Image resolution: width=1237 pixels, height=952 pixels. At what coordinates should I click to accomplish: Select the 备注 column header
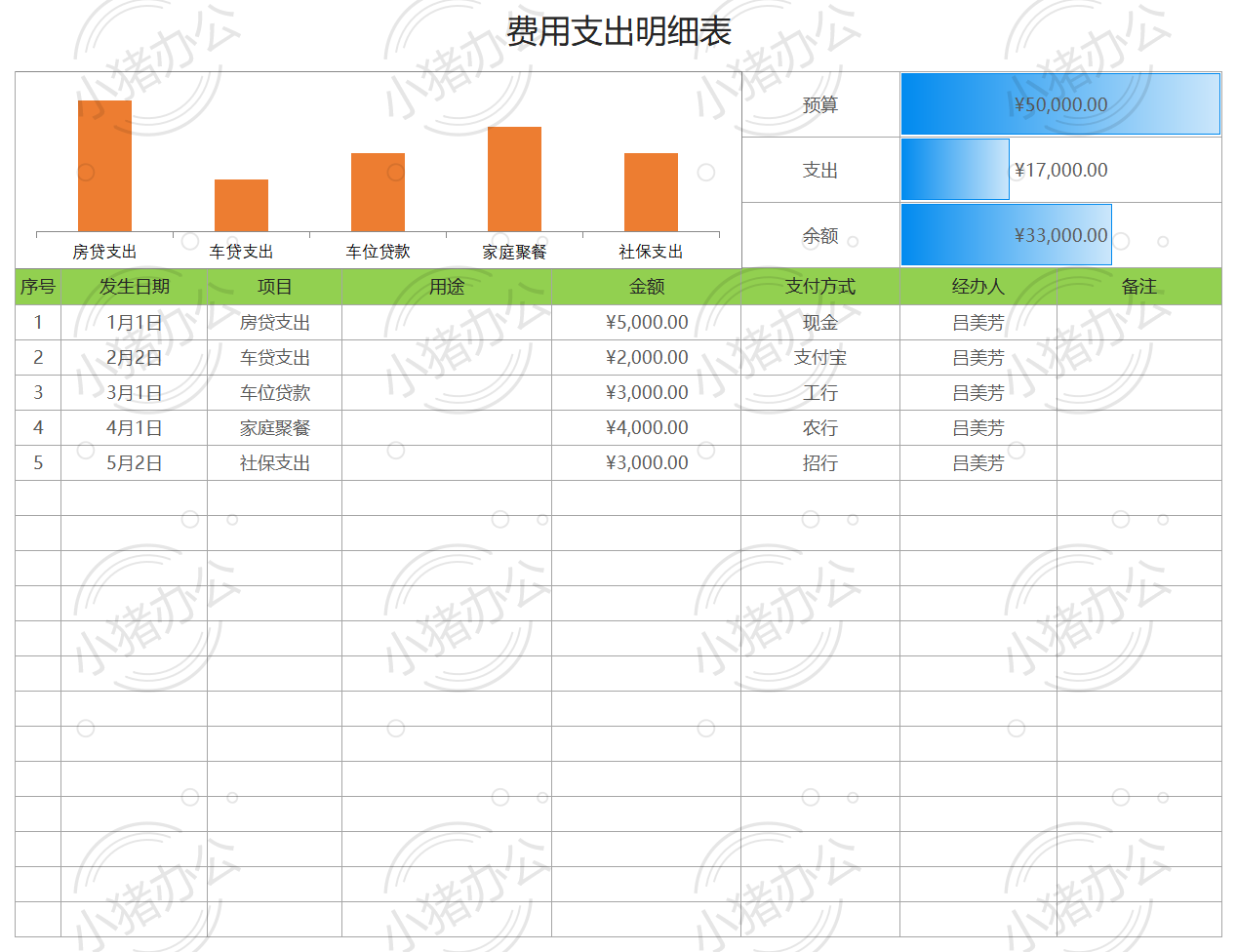[1139, 287]
